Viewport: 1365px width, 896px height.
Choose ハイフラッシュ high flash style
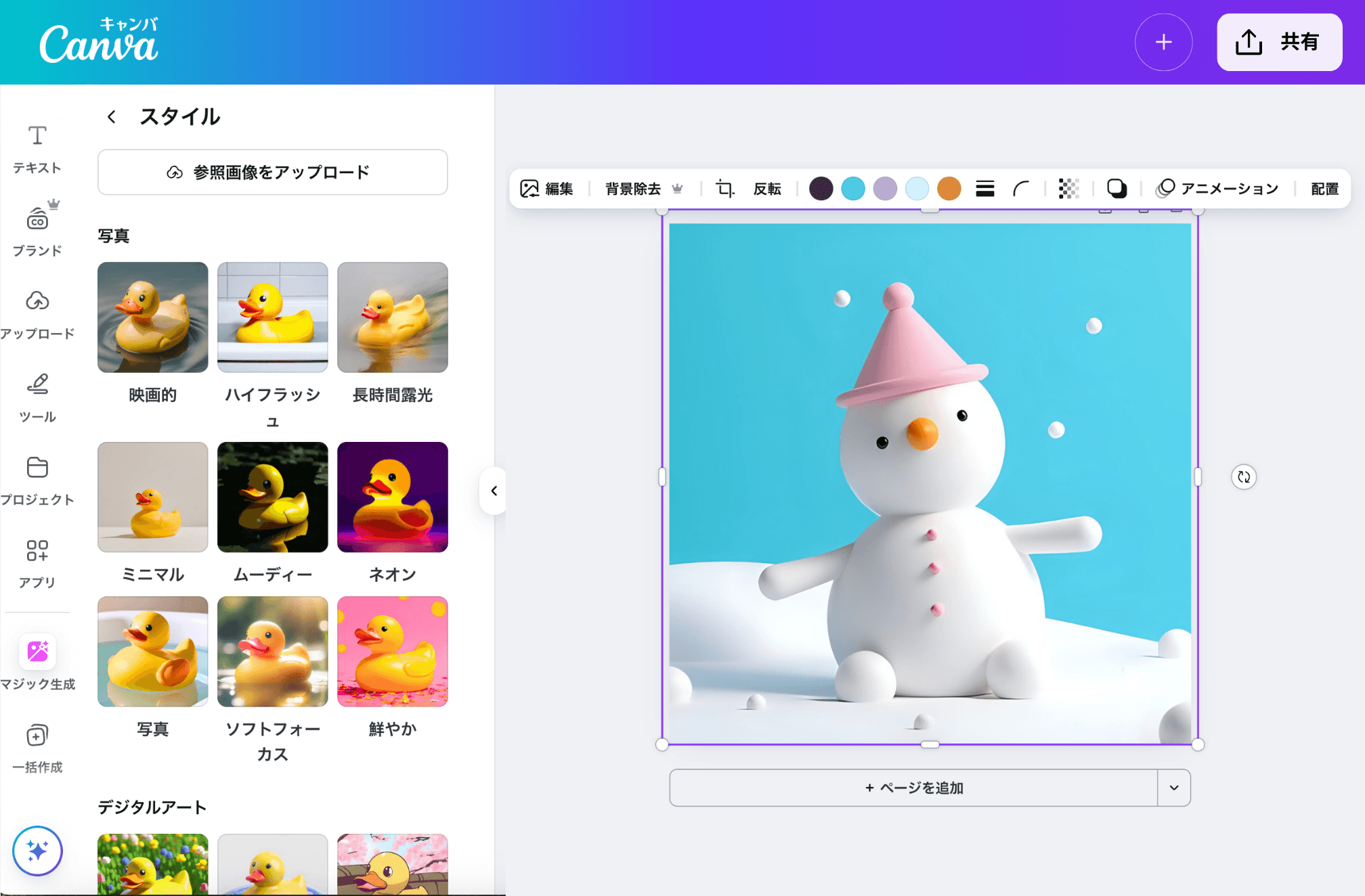[272, 317]
